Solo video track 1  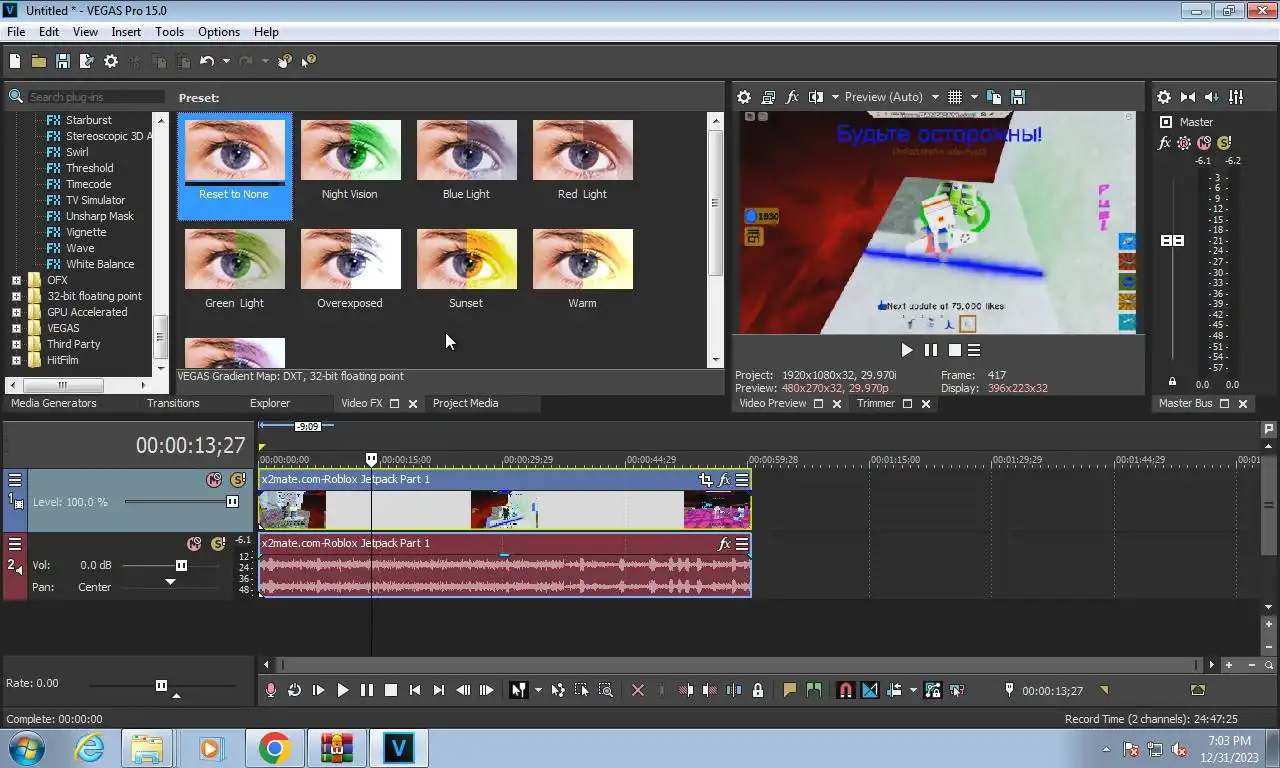[x=237, y=480]
